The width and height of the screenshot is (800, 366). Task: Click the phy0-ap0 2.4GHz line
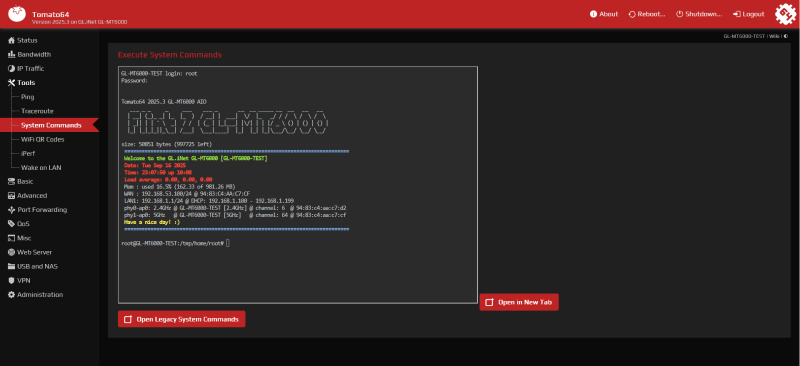[235, 208]
